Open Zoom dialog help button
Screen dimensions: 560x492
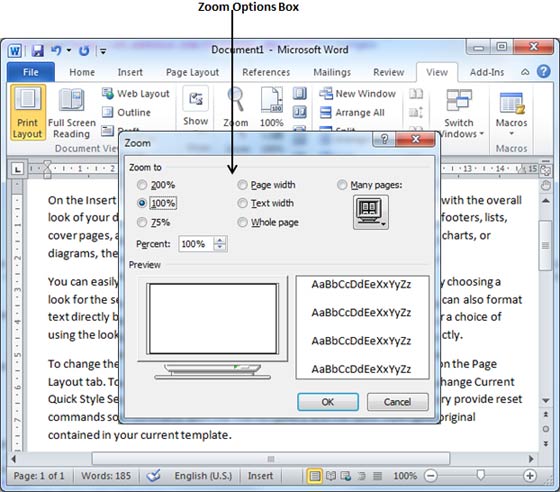(x=384, y=139)
